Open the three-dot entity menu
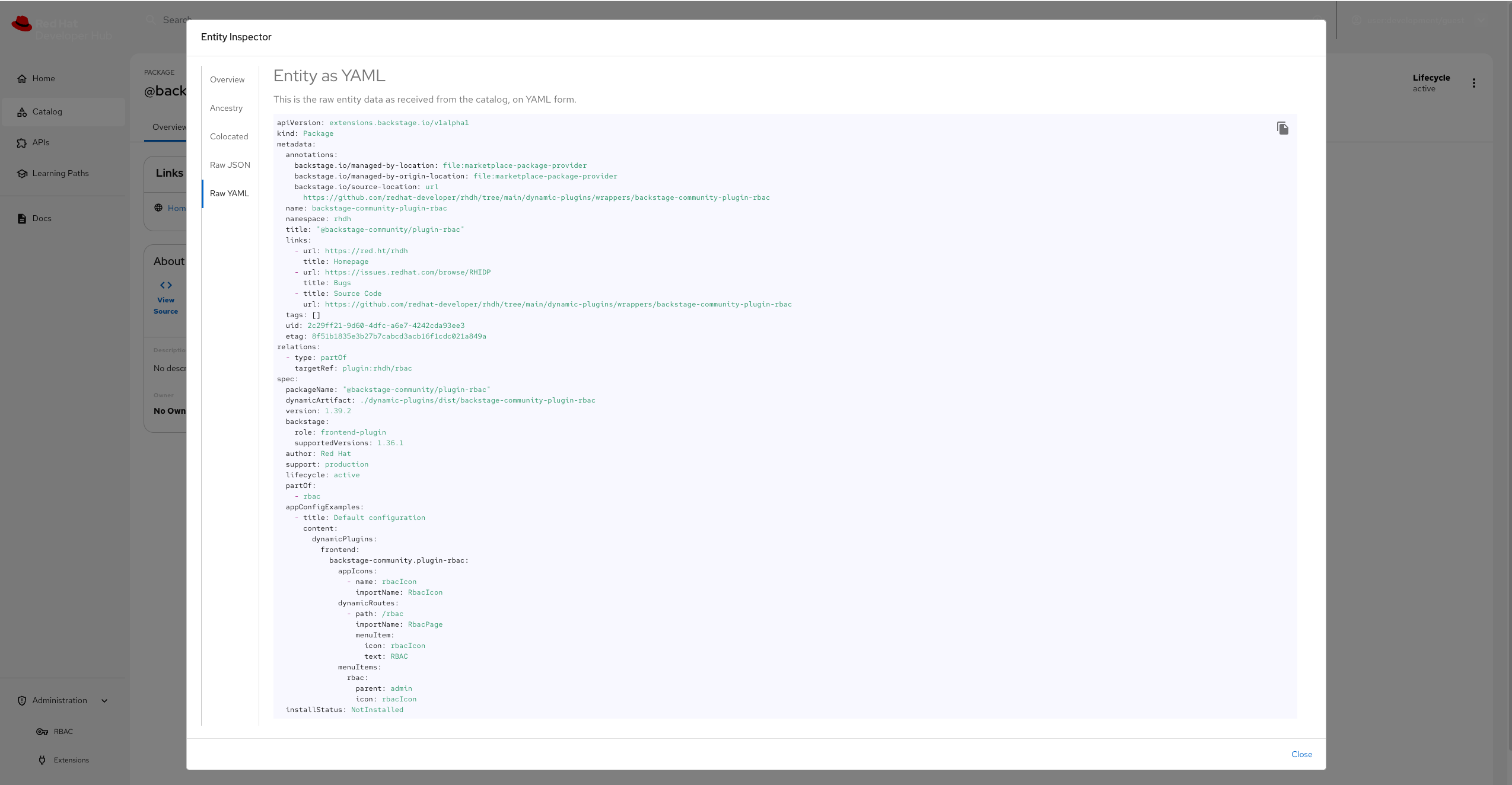The height and width of the screenshot is (785, 1512). tap(1474, 83)
